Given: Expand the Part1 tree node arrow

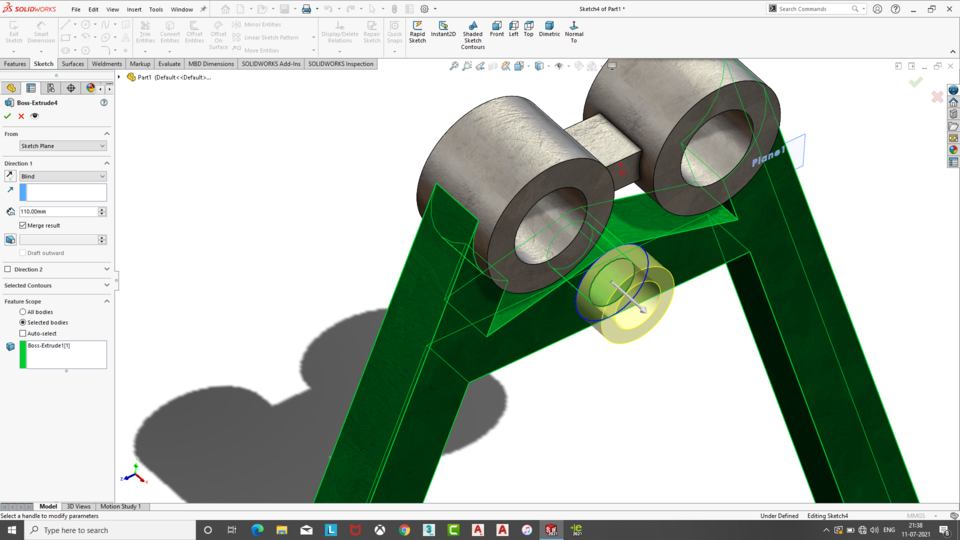Looking at the screenshot, I should click(x=119, y=77).
